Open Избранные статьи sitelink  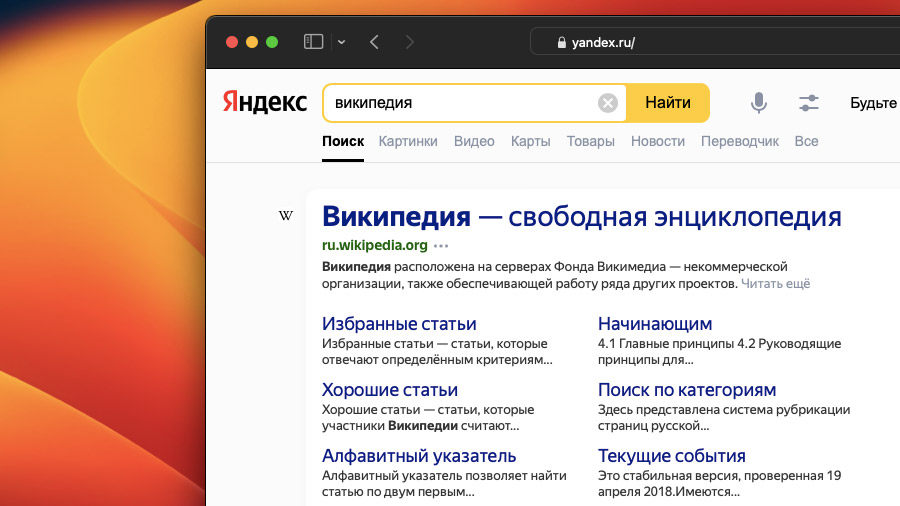tap(399, 324)
